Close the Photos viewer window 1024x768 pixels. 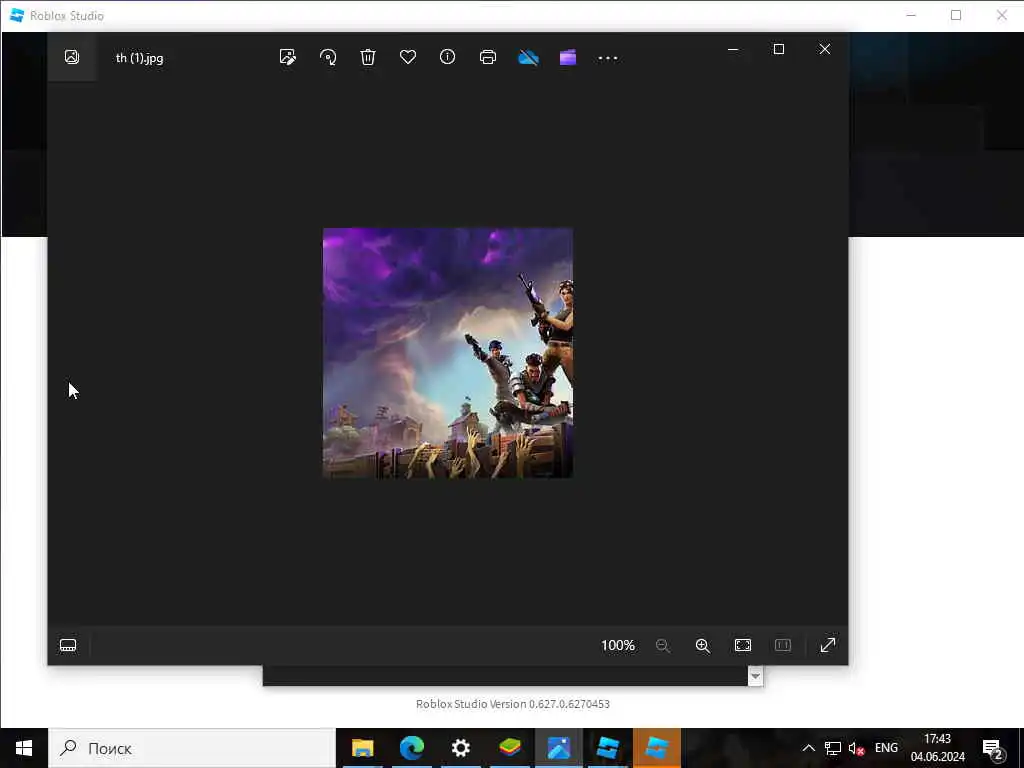click(x=825, y=49)
